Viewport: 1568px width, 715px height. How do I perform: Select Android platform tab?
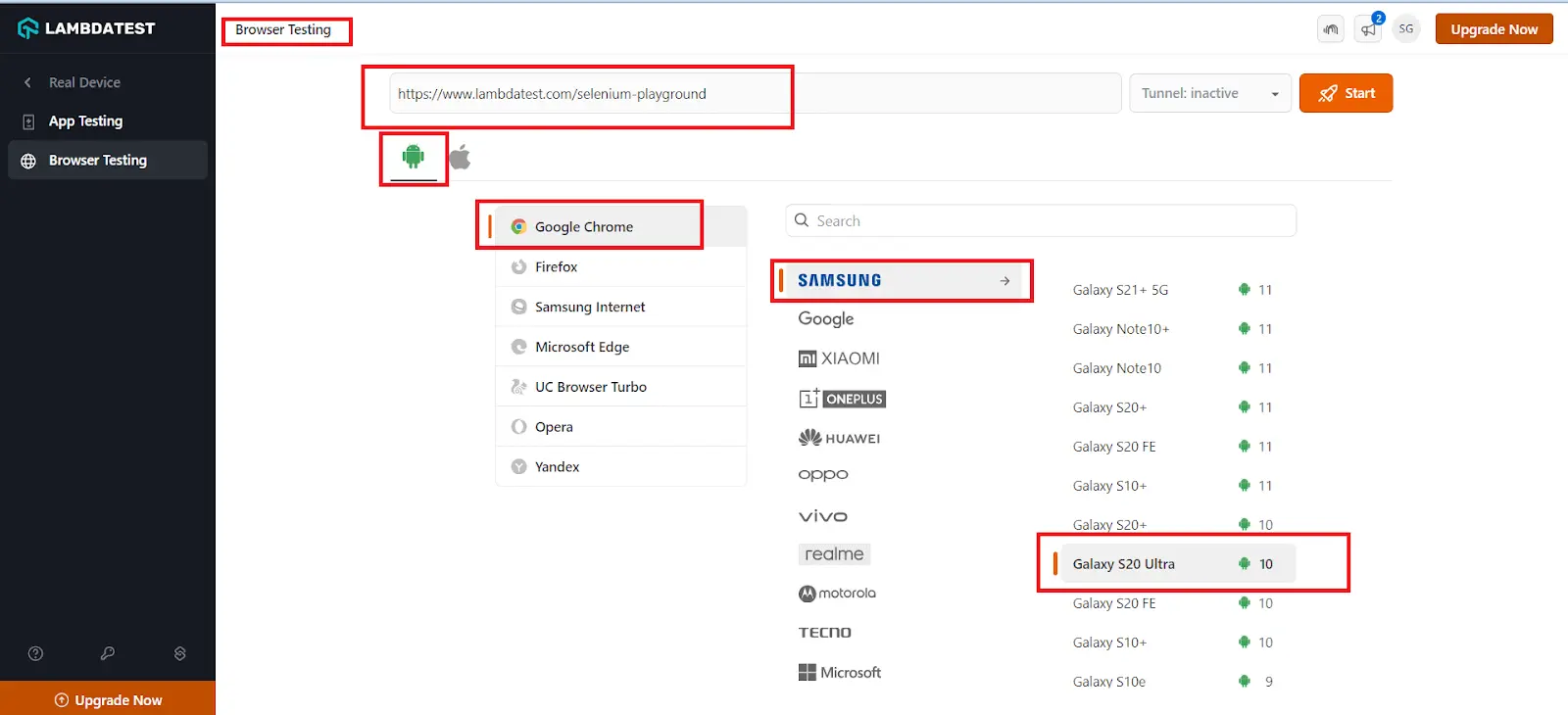click(x=414, y=157)
